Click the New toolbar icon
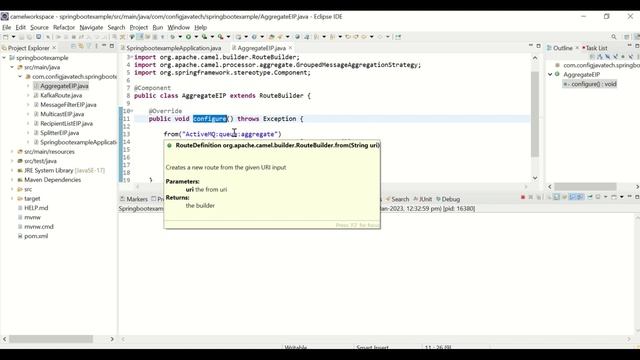 pos(5,37)
